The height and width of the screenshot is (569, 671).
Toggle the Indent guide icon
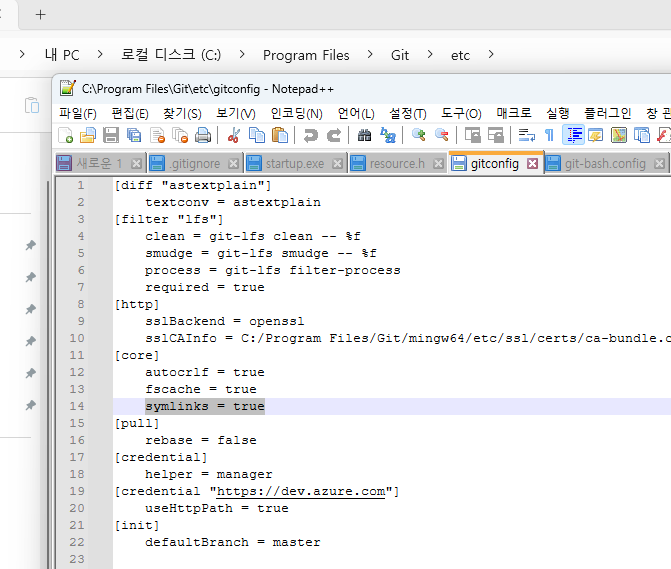(x=573, y=136)
